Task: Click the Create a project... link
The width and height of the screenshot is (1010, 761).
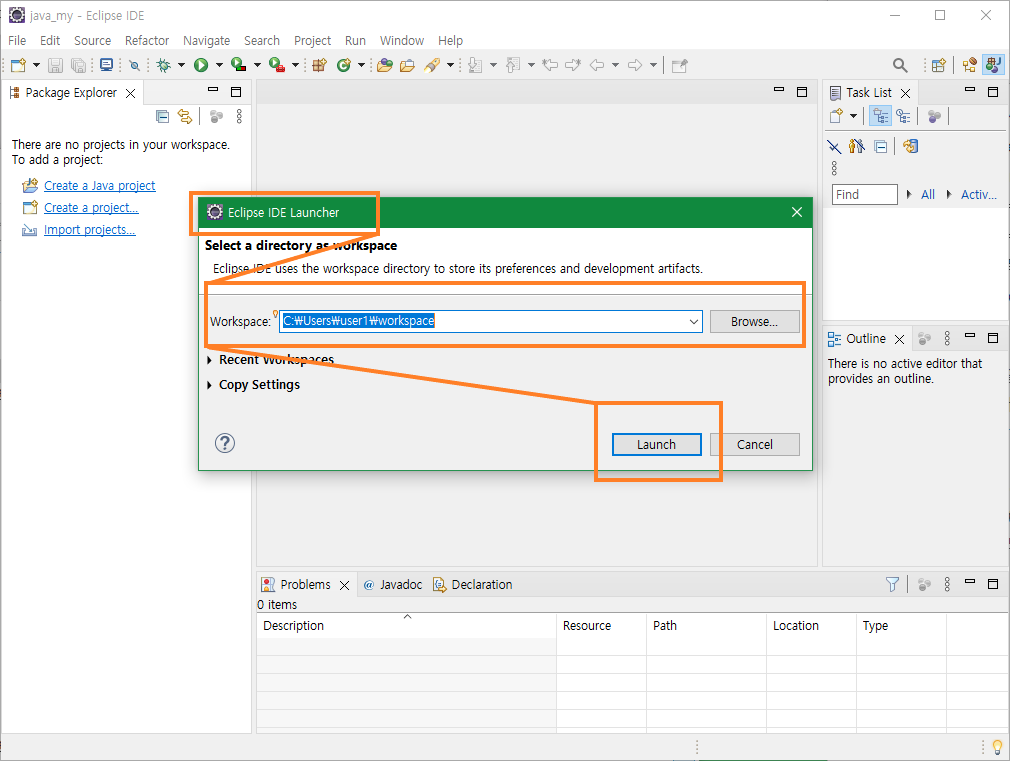Action: [91, 207]
